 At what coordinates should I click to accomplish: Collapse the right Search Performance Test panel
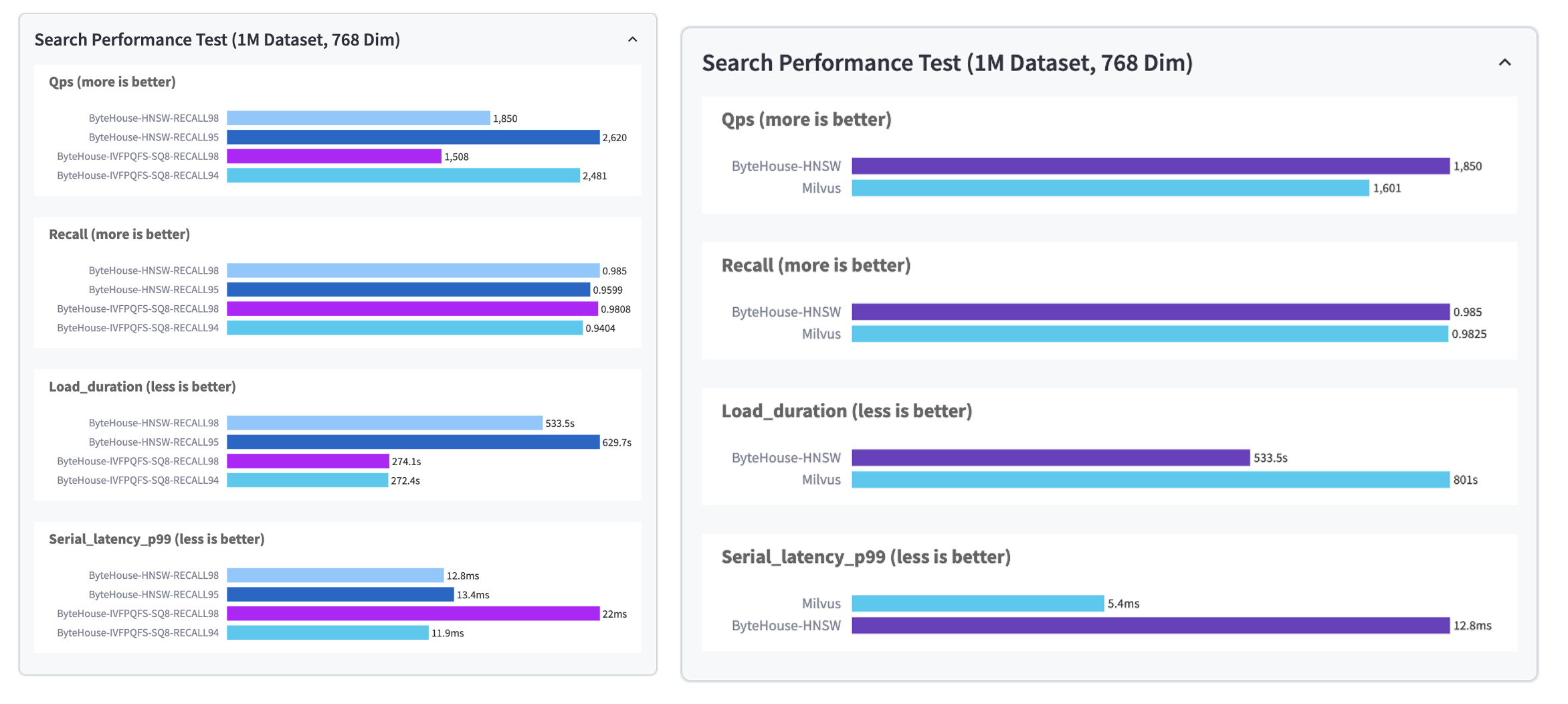pos(1504,62)
